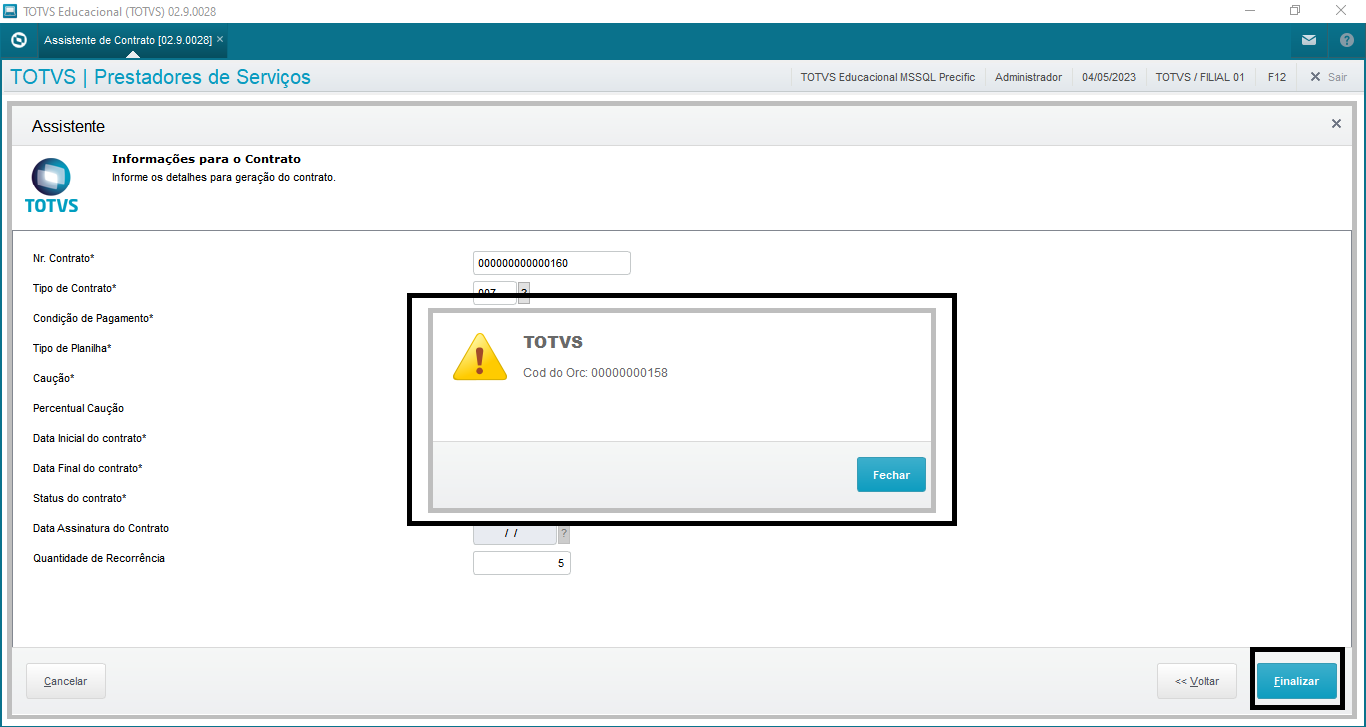The image size is (1366, 727).
Task: Click the Finalizar button
Action: [x=1297, y=681]
